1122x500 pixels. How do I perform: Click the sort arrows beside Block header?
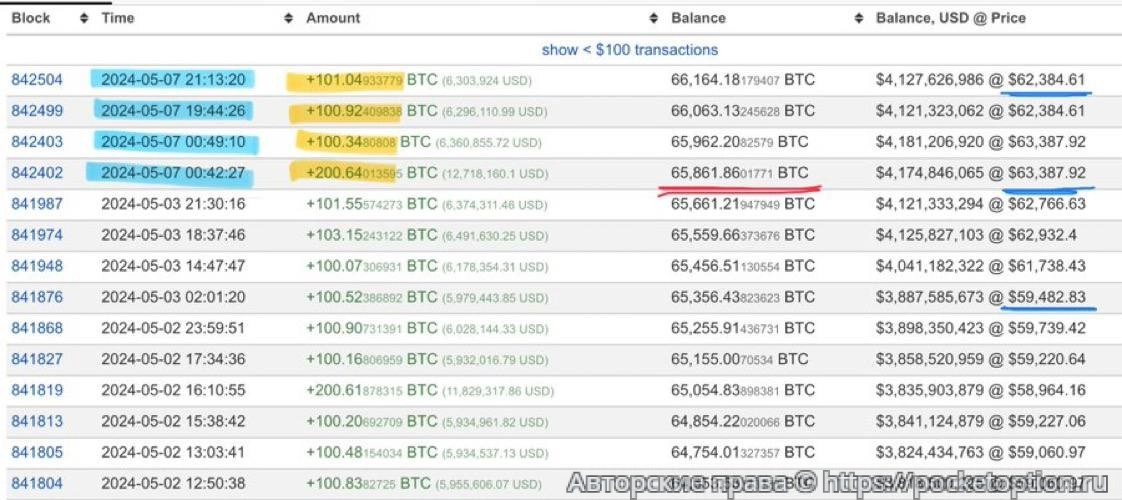(85, 19)
